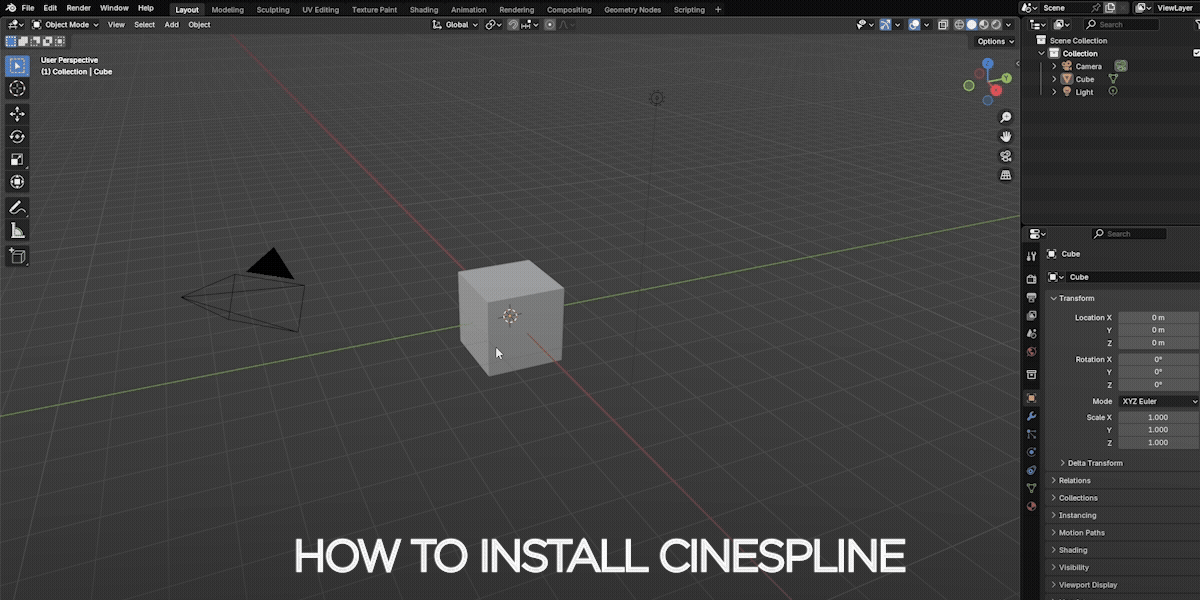Select the Add Cube tool

click(17, 257)
